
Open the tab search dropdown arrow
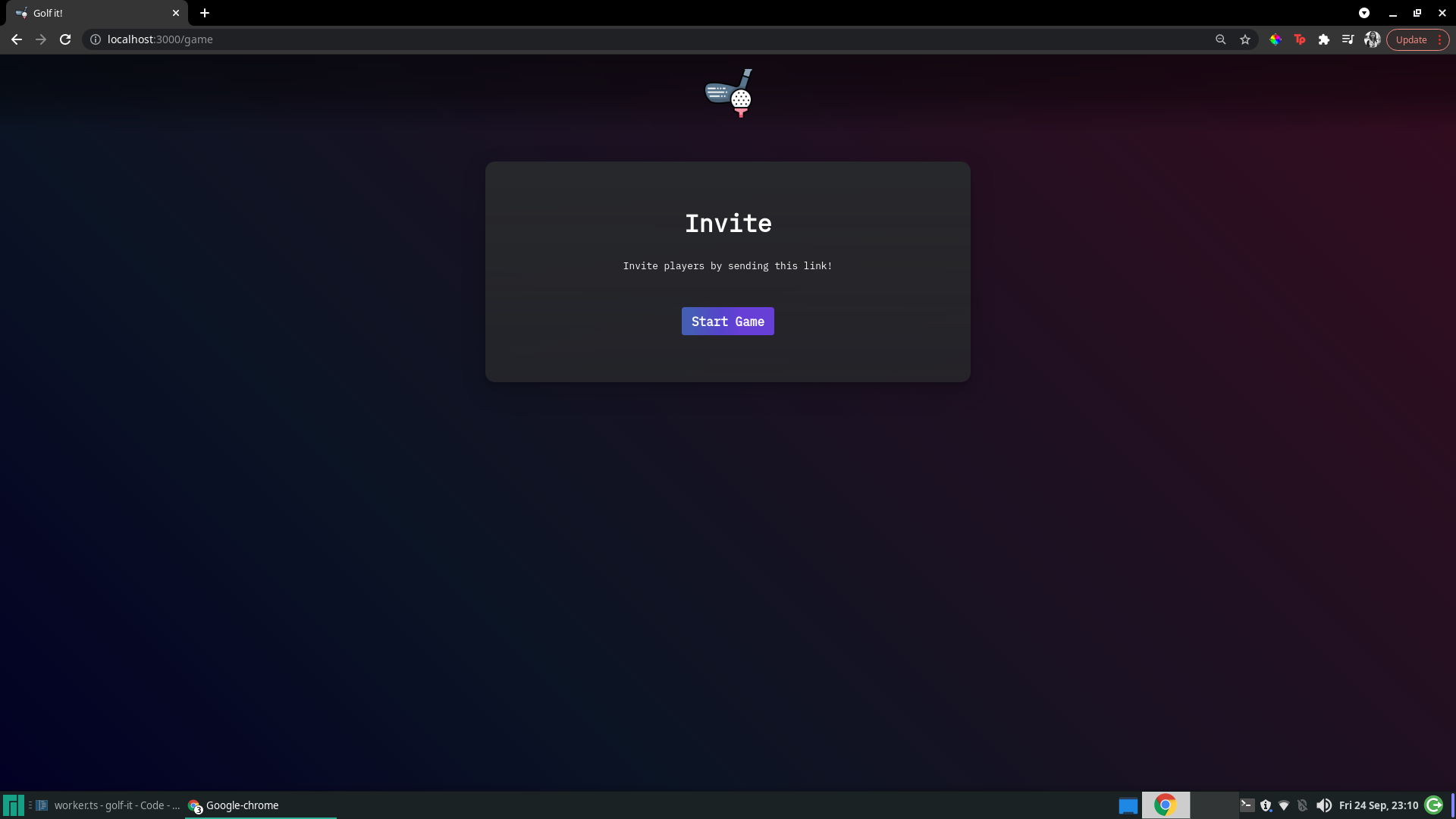tap(1364, 13)
